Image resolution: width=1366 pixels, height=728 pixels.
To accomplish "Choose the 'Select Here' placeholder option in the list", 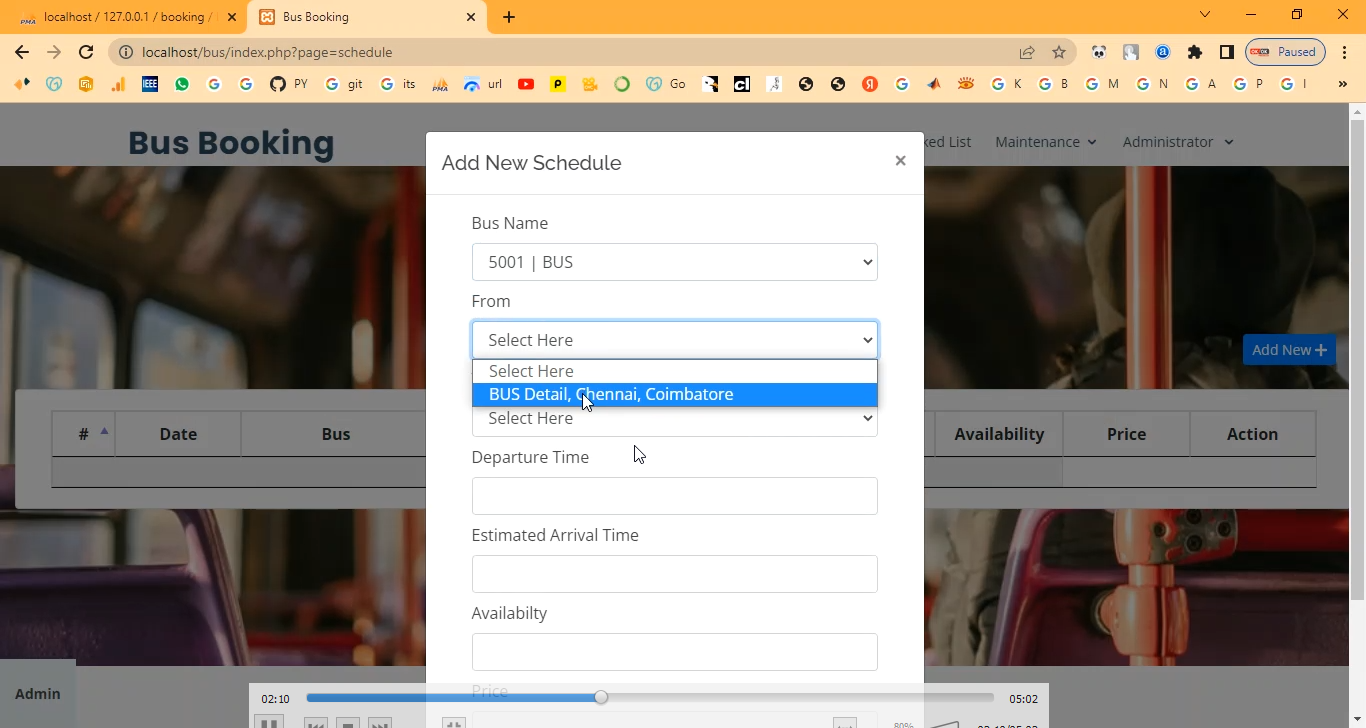I will tap(675, 371).
